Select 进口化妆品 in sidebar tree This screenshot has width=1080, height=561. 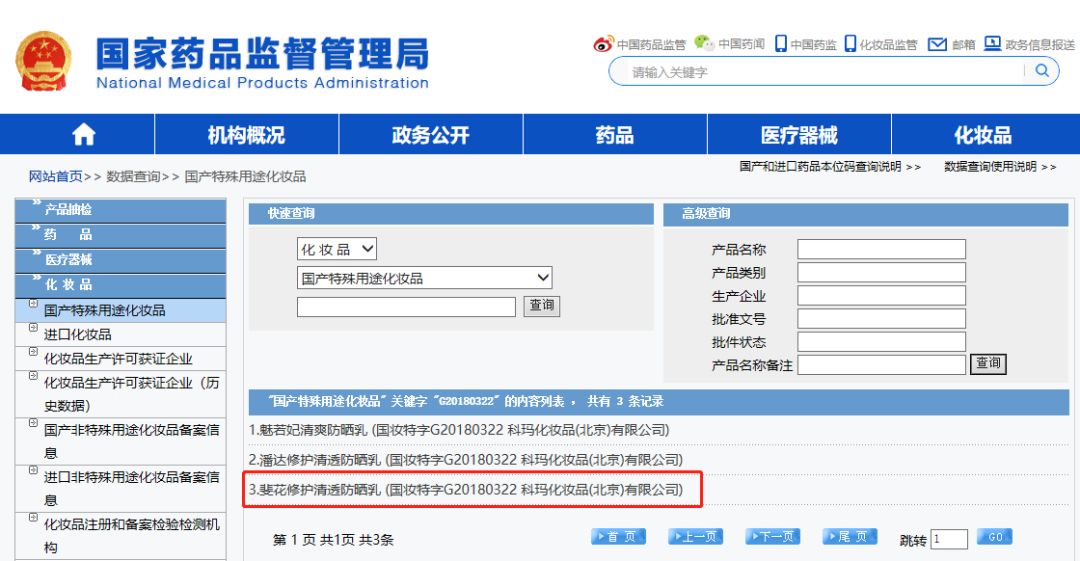click(78, 334)
